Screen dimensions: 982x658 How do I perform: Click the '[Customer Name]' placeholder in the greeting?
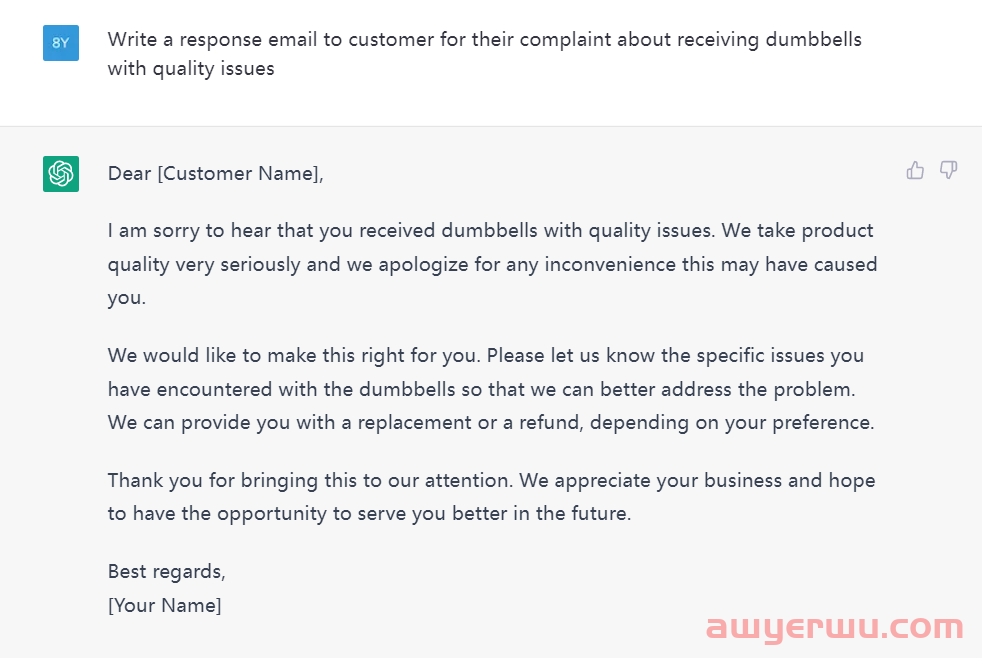pos(238,173)
